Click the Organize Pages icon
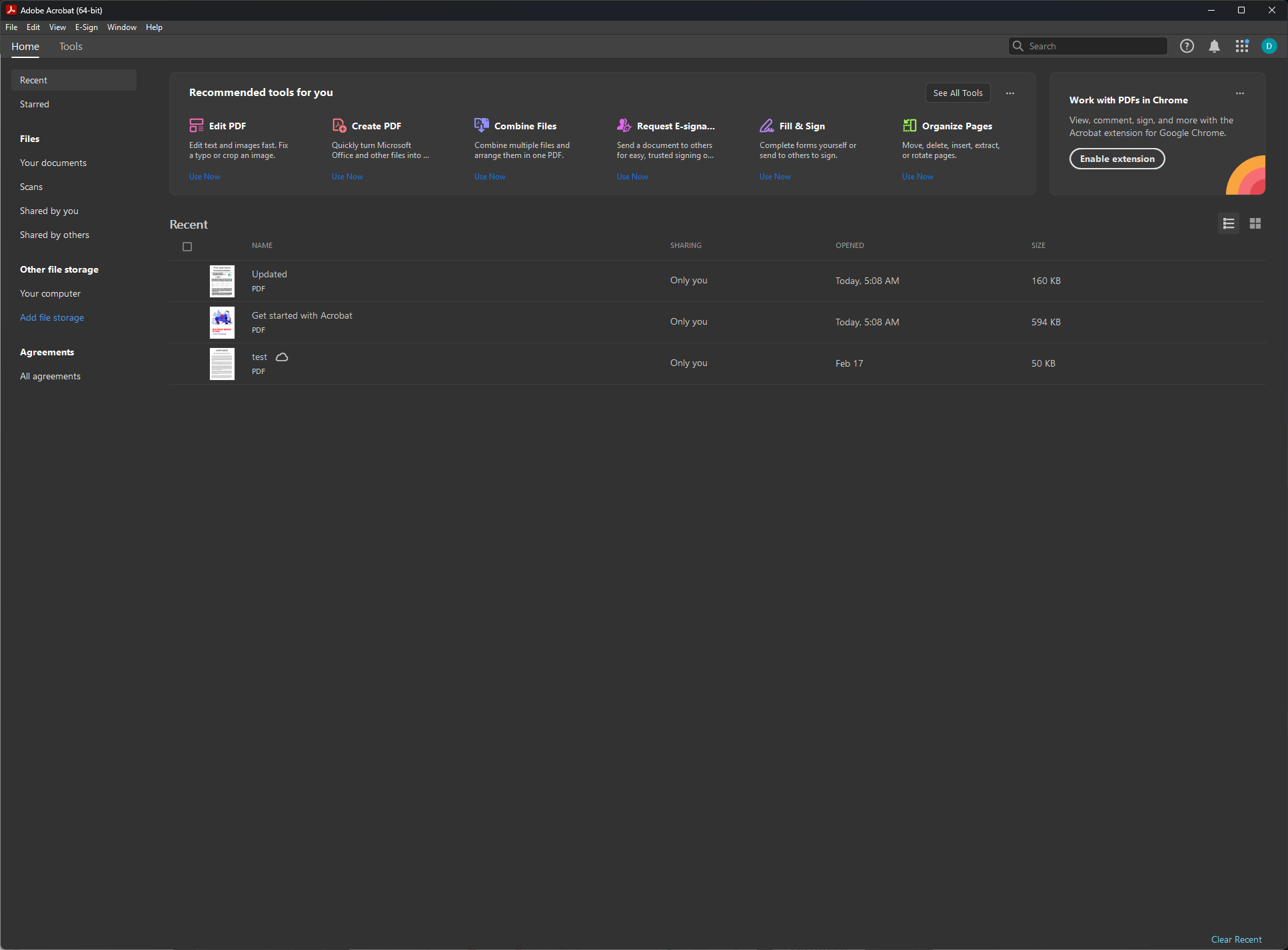 coord(909,125)
